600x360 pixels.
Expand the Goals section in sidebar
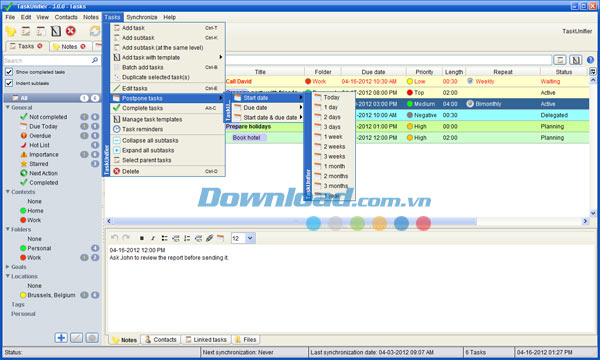[8, 267]
